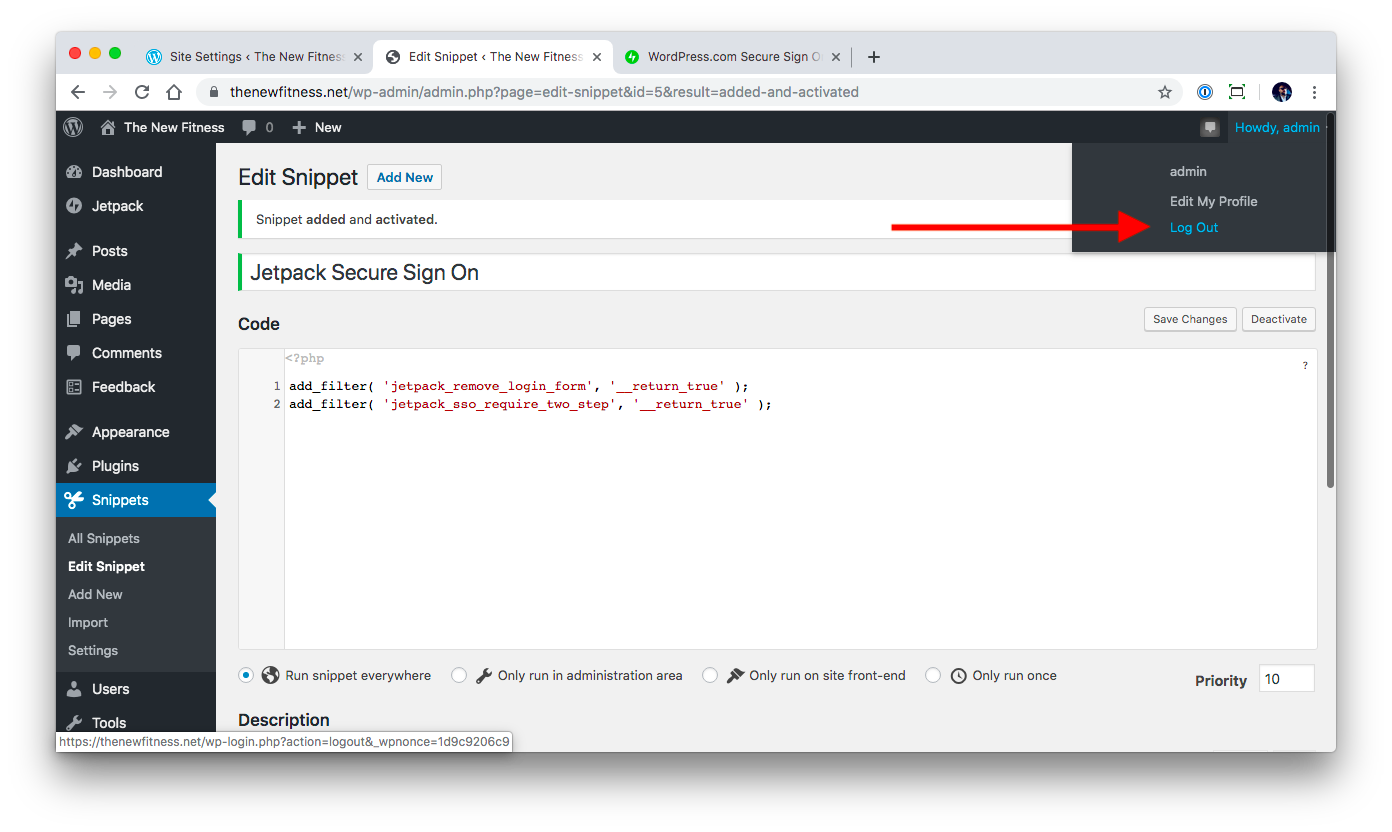Go to Posts in the sidebar

(x=136, y=251)
